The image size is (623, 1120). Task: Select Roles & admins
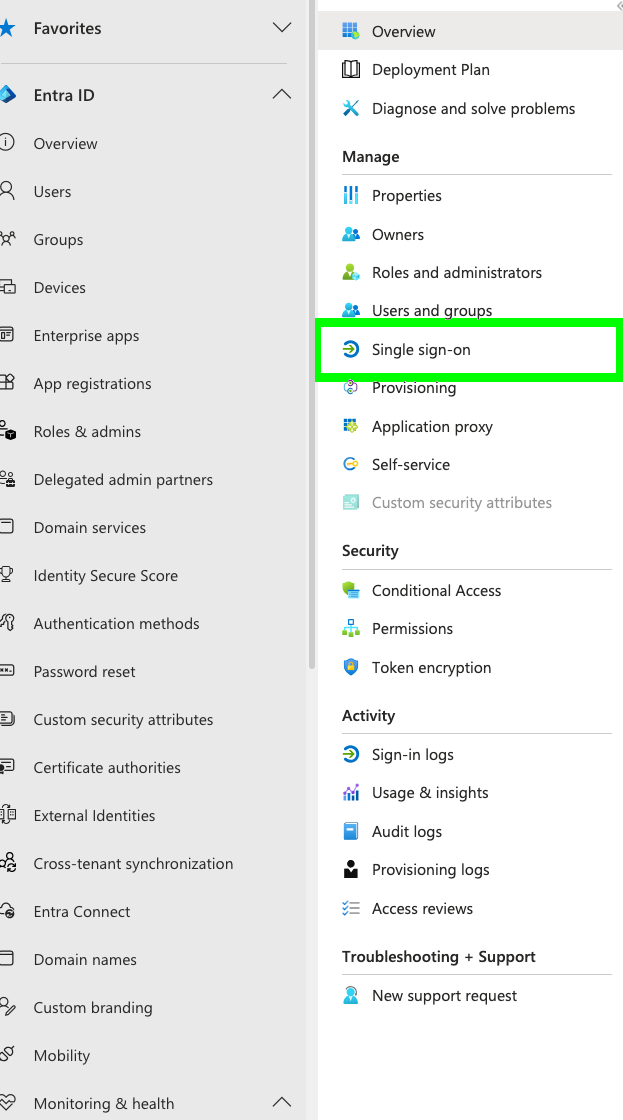point(87,431)
